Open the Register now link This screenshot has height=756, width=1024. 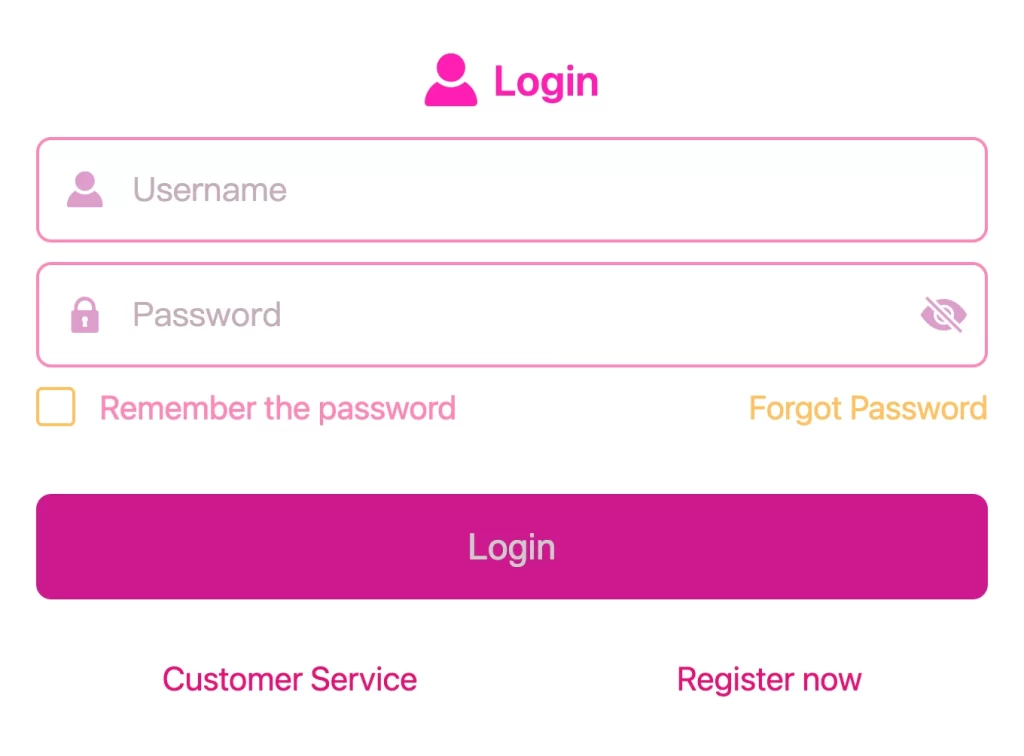769,679
